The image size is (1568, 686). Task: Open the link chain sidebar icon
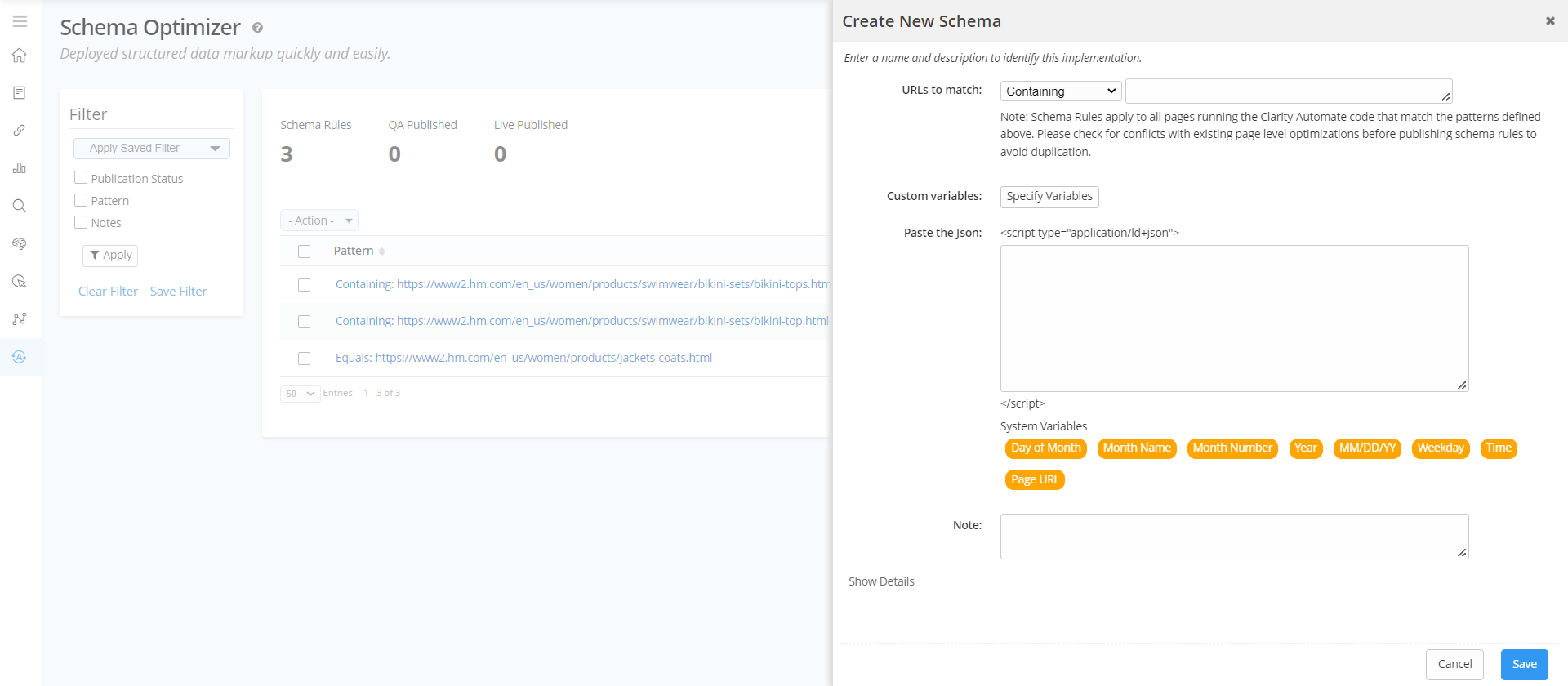click(x=20, y=131)
